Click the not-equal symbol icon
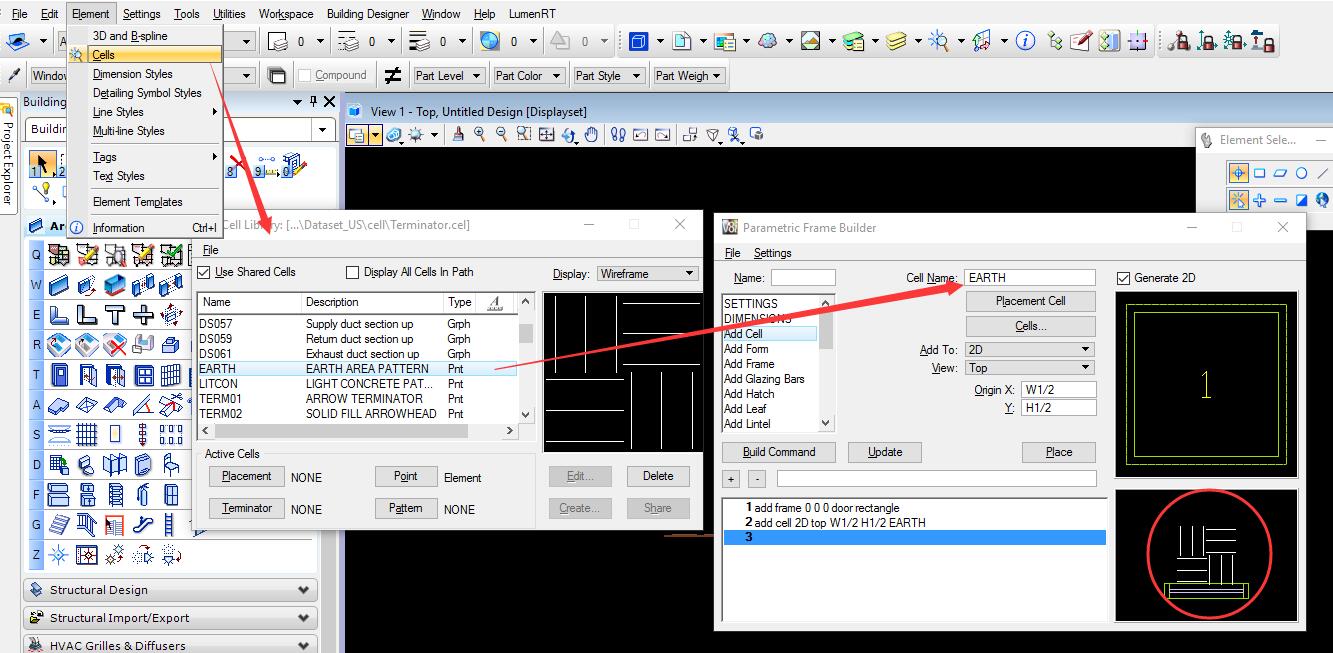The height and width of the screenshot is (653, 1333). pos(393,75)
